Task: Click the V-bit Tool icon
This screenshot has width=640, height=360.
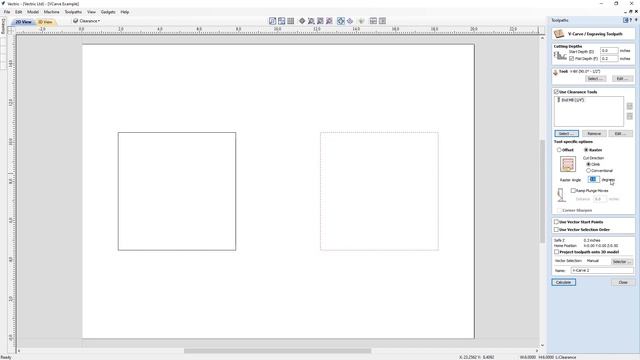Action: [556, 72]
